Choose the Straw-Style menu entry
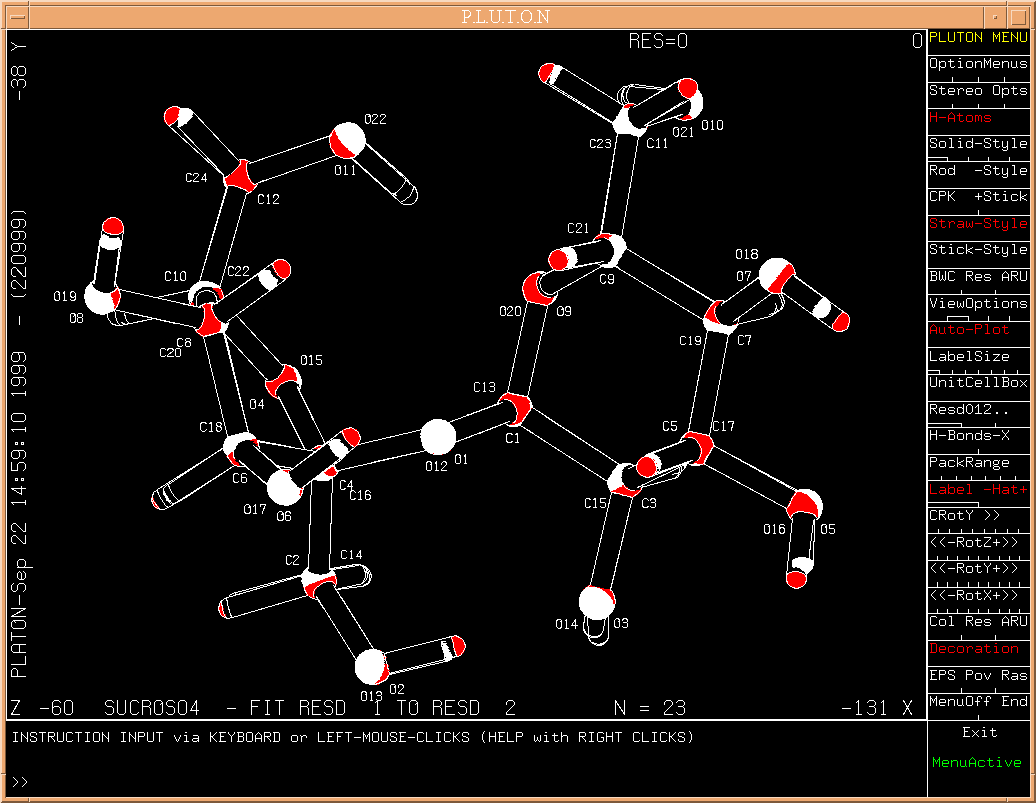Image resolution: width=1036 pixels, height=803 pixels. 977,223
